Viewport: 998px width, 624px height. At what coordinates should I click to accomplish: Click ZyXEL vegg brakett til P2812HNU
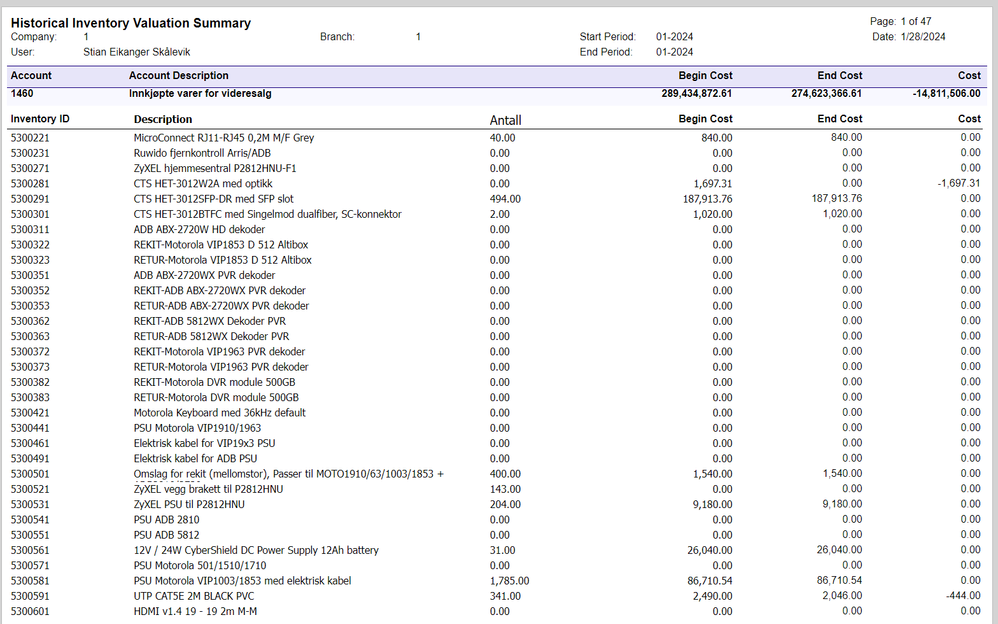(x=208, y=489)
